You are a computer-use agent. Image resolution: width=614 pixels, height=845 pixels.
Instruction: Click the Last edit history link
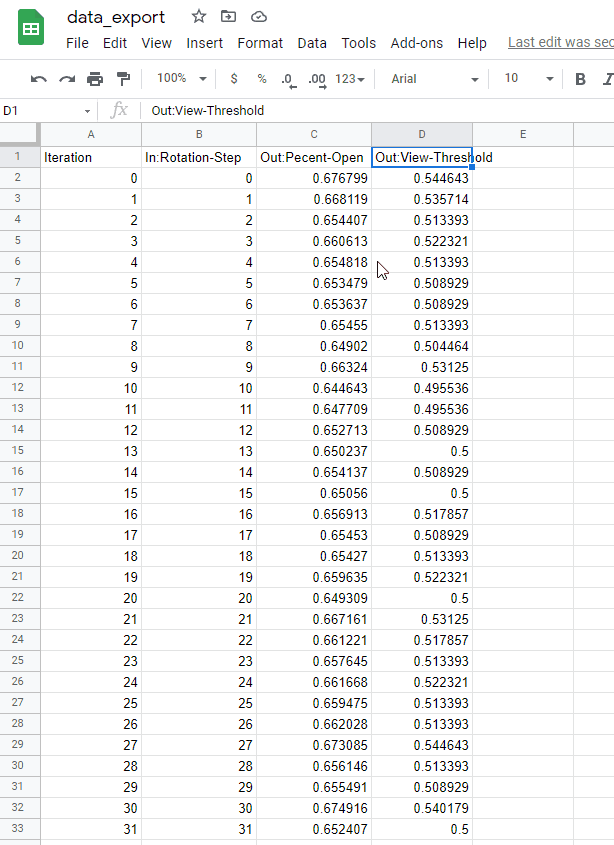click(560, 43)
